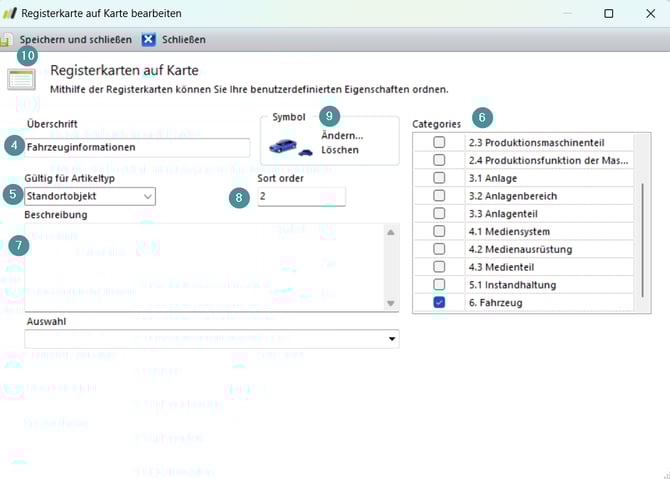
Task: Click the Ändern... symbol link
Action: (342, 135)
